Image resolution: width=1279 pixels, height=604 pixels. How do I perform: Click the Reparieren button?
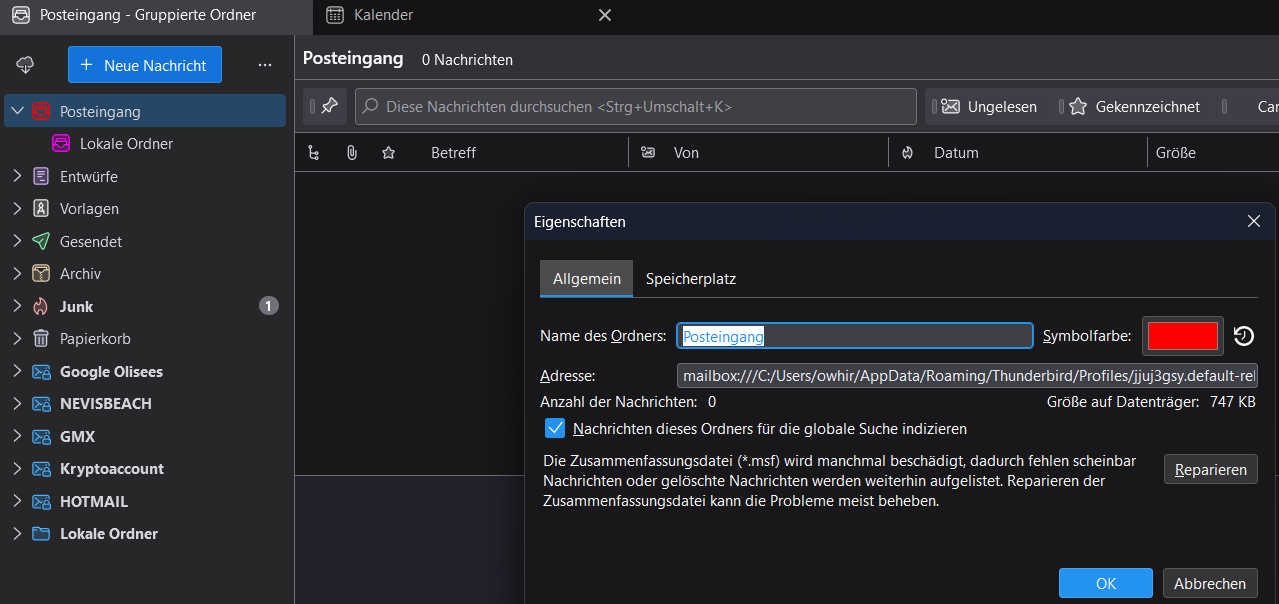pos(1210,469)
